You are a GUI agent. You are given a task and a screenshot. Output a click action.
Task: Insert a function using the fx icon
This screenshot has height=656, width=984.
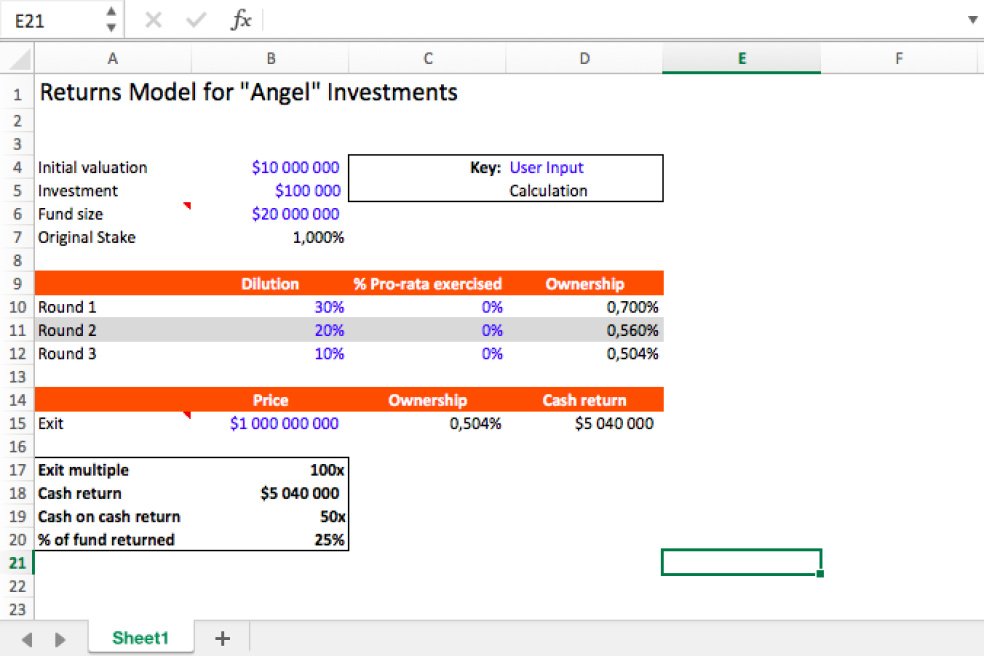[240, 18]
